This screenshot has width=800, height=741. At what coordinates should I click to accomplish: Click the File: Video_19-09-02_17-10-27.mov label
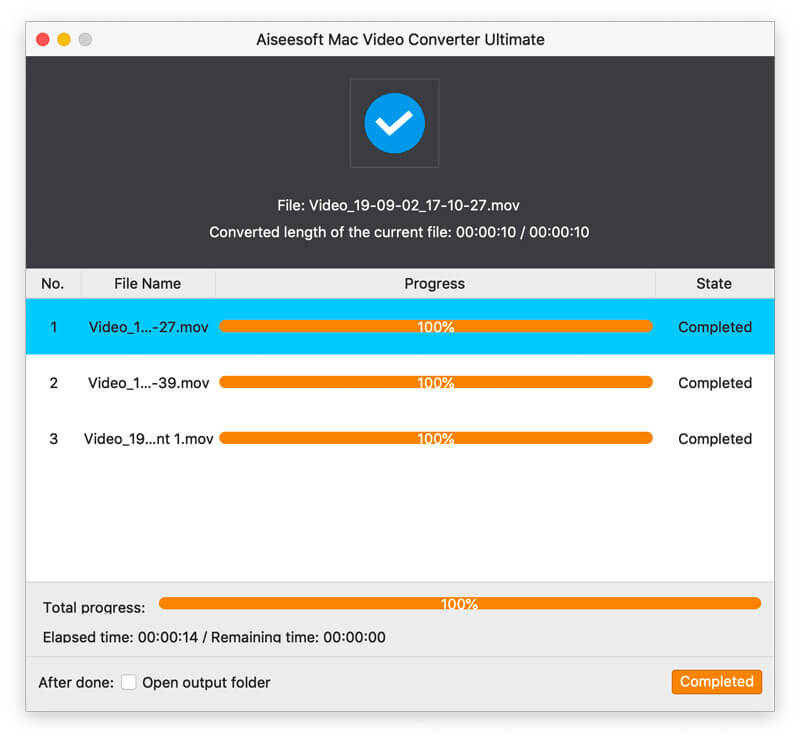[x=398, y=205]
